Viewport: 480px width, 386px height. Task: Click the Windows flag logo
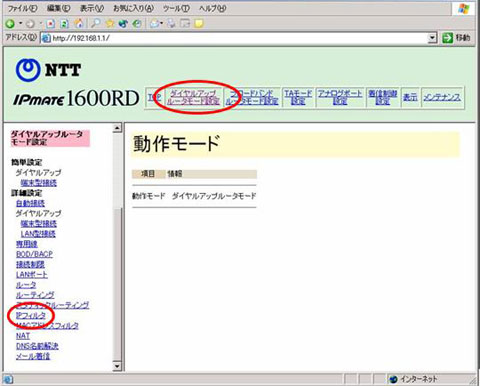click(x=464, y=8)
